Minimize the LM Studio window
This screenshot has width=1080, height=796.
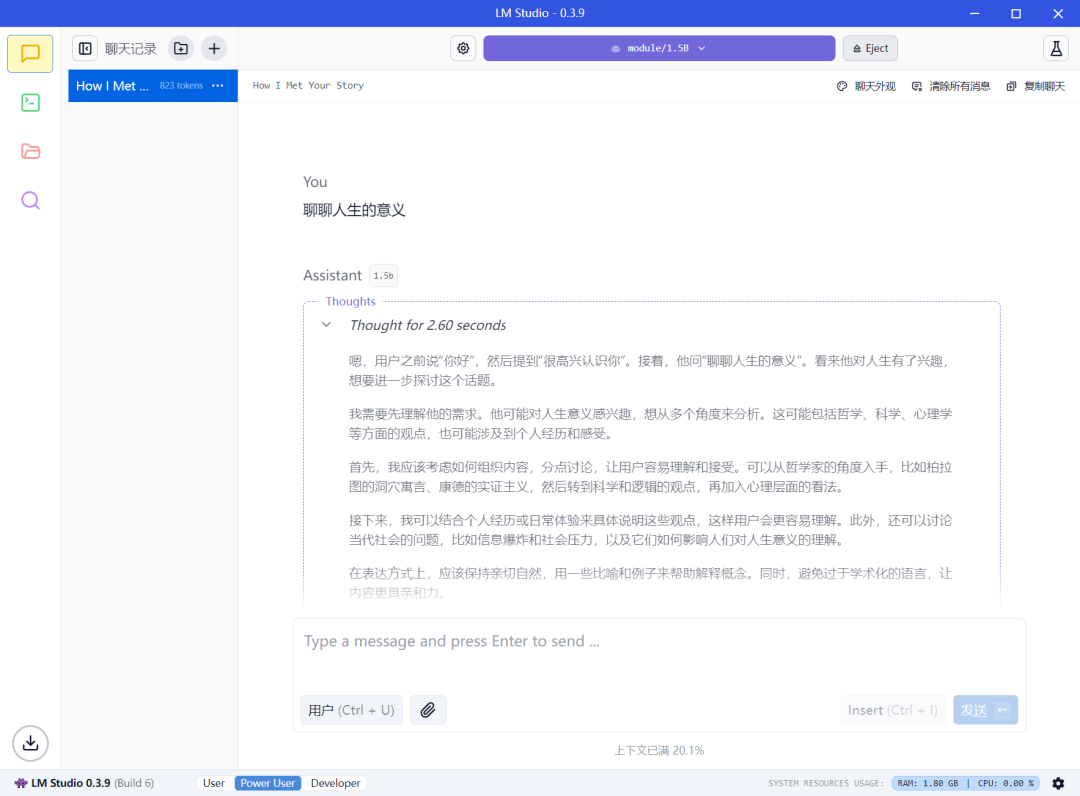pos(974,13)
